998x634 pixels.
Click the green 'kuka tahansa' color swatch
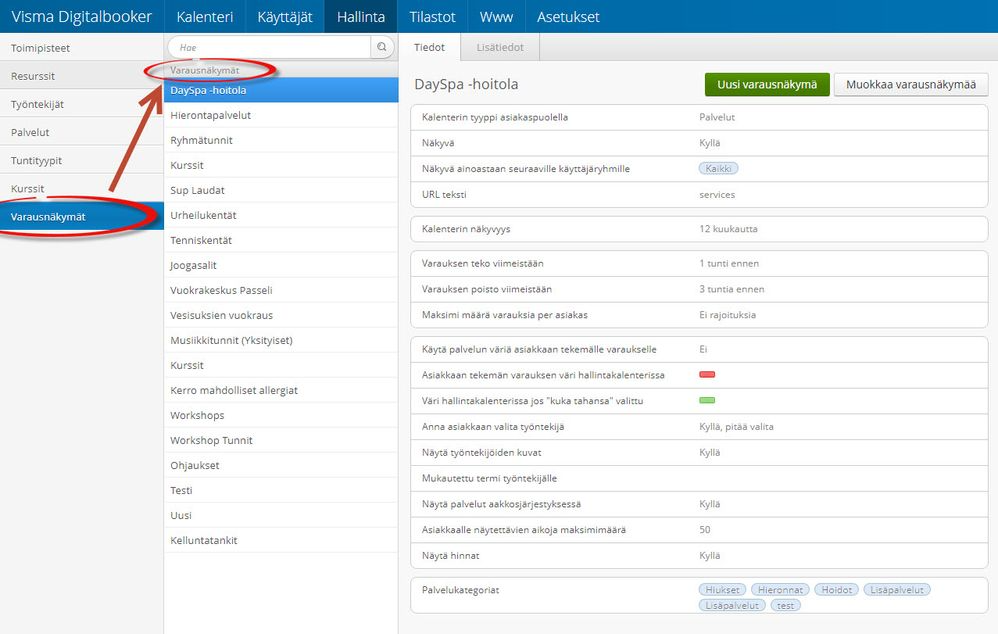[x=707, y=400]
